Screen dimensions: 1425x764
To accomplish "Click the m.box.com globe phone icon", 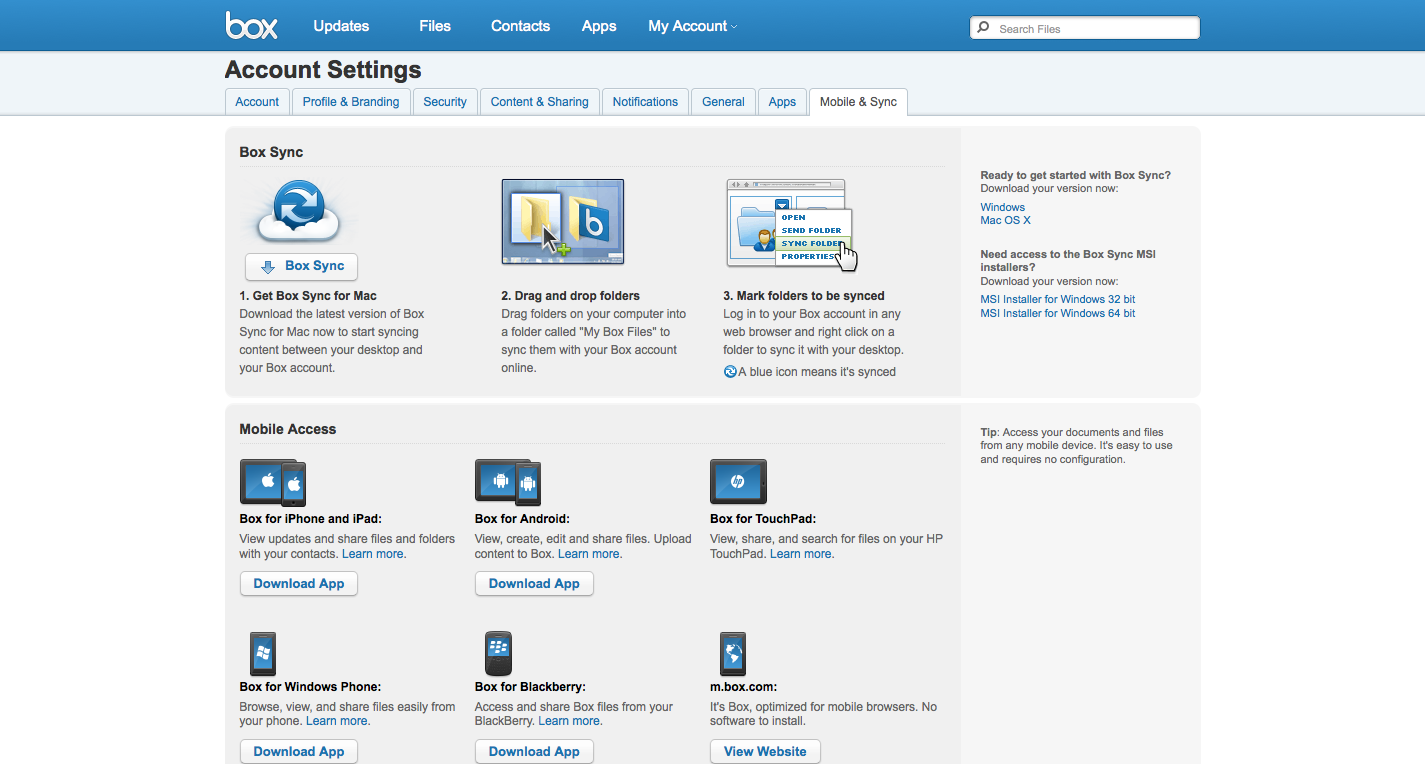I will [x=733, y=654].
